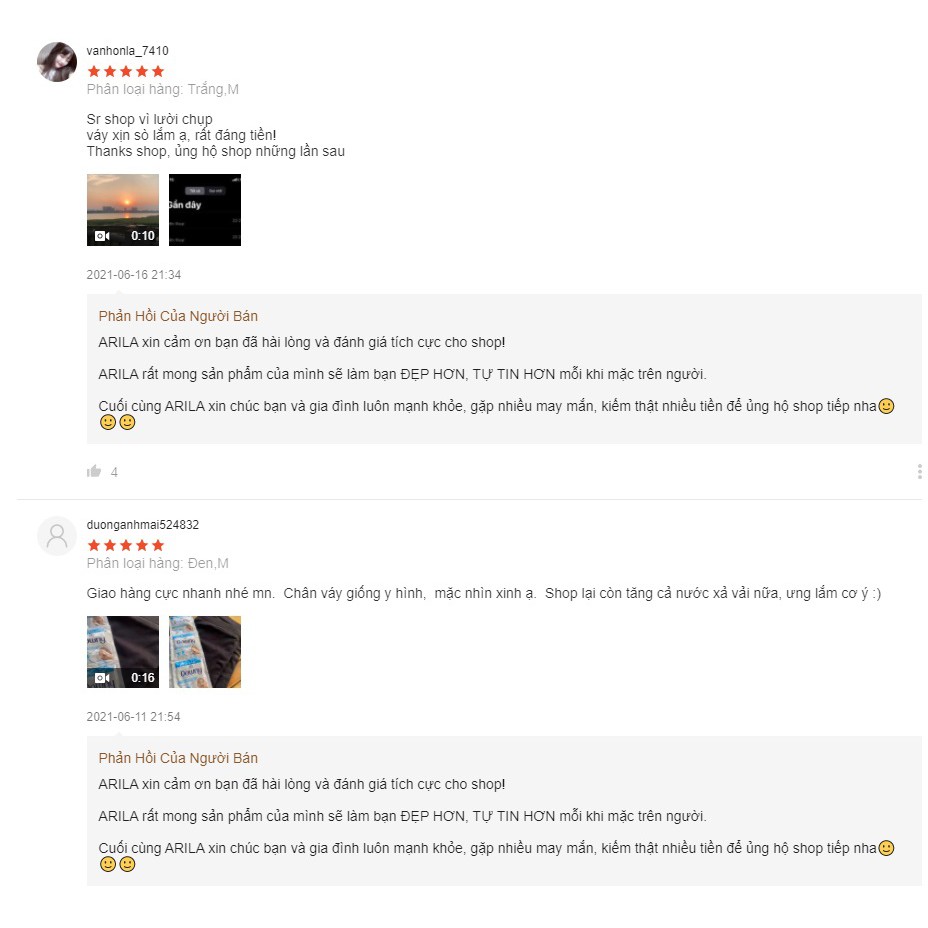Click the timestamp 2021-06-16 21:34
Viewport: 928px width, 928px height.
(x=134, y=275)
